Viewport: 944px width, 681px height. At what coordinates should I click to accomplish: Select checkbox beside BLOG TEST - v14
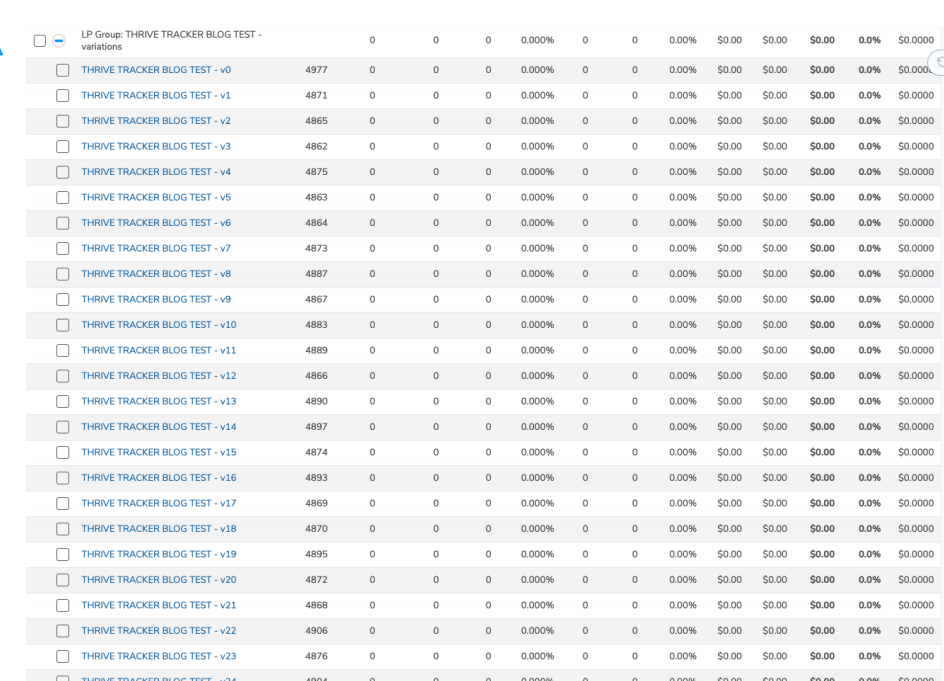63,427
